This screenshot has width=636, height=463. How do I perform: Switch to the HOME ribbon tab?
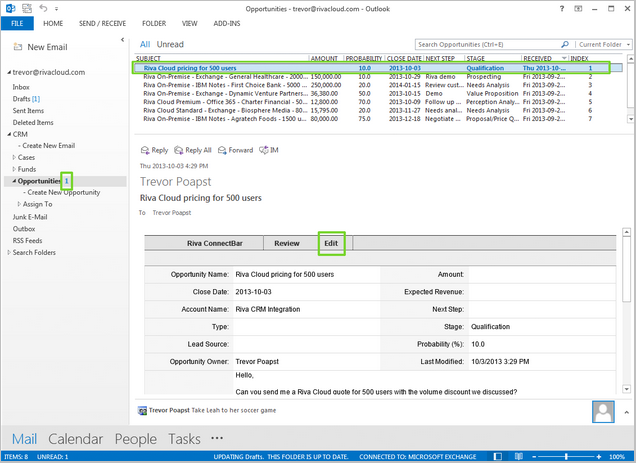pyautogui.click(x=53, y=24)
